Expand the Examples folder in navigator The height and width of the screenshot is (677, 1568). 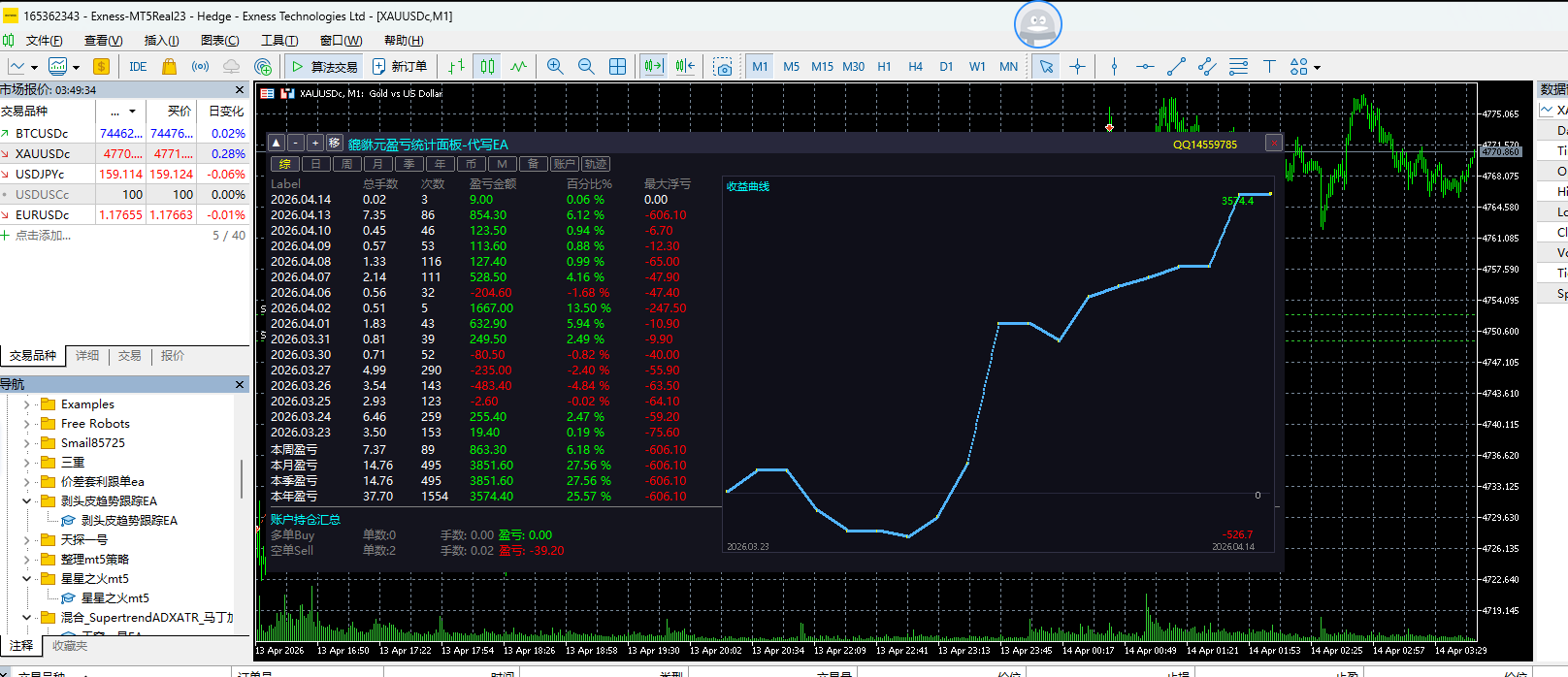(x=27, y=404)
